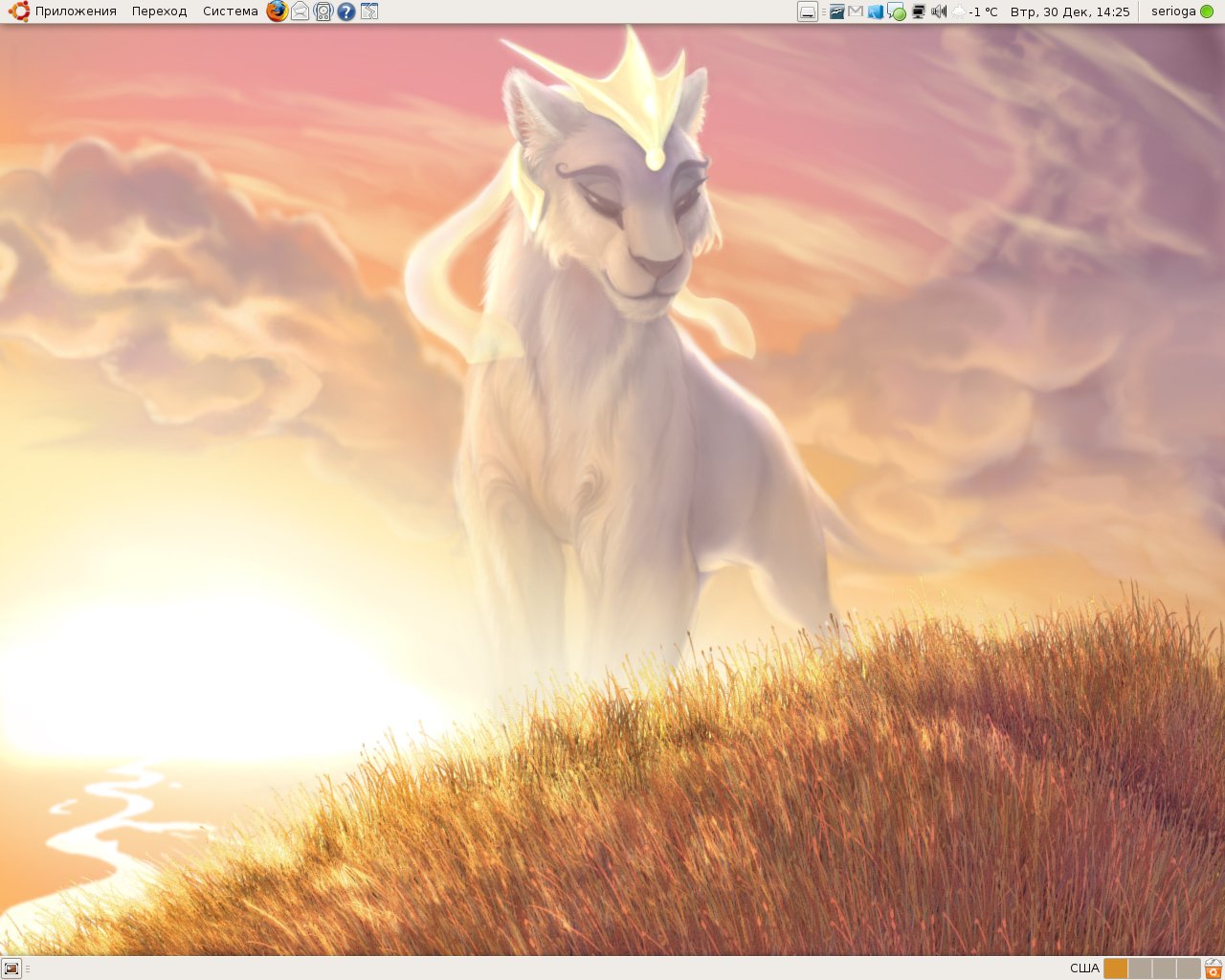Screen dimensions: 1225x980
Task: Expand the weather applet showing -1 °C
Action: click(x=975, y=11)
